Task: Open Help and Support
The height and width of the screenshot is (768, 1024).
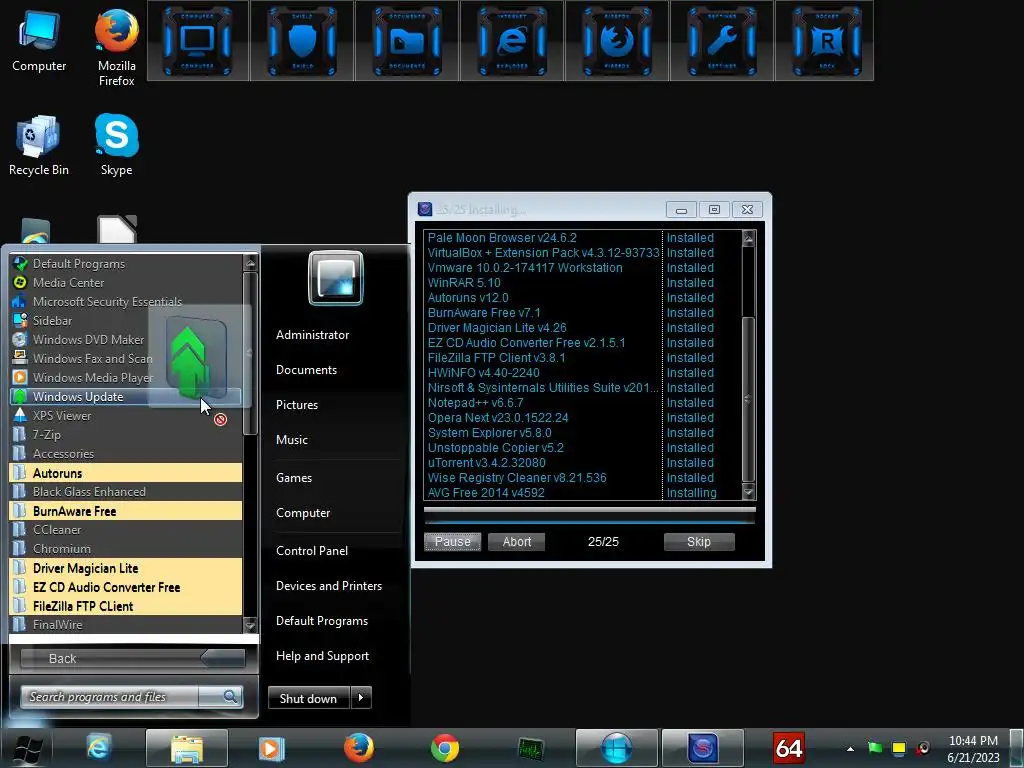Action: tap(322, 656)
